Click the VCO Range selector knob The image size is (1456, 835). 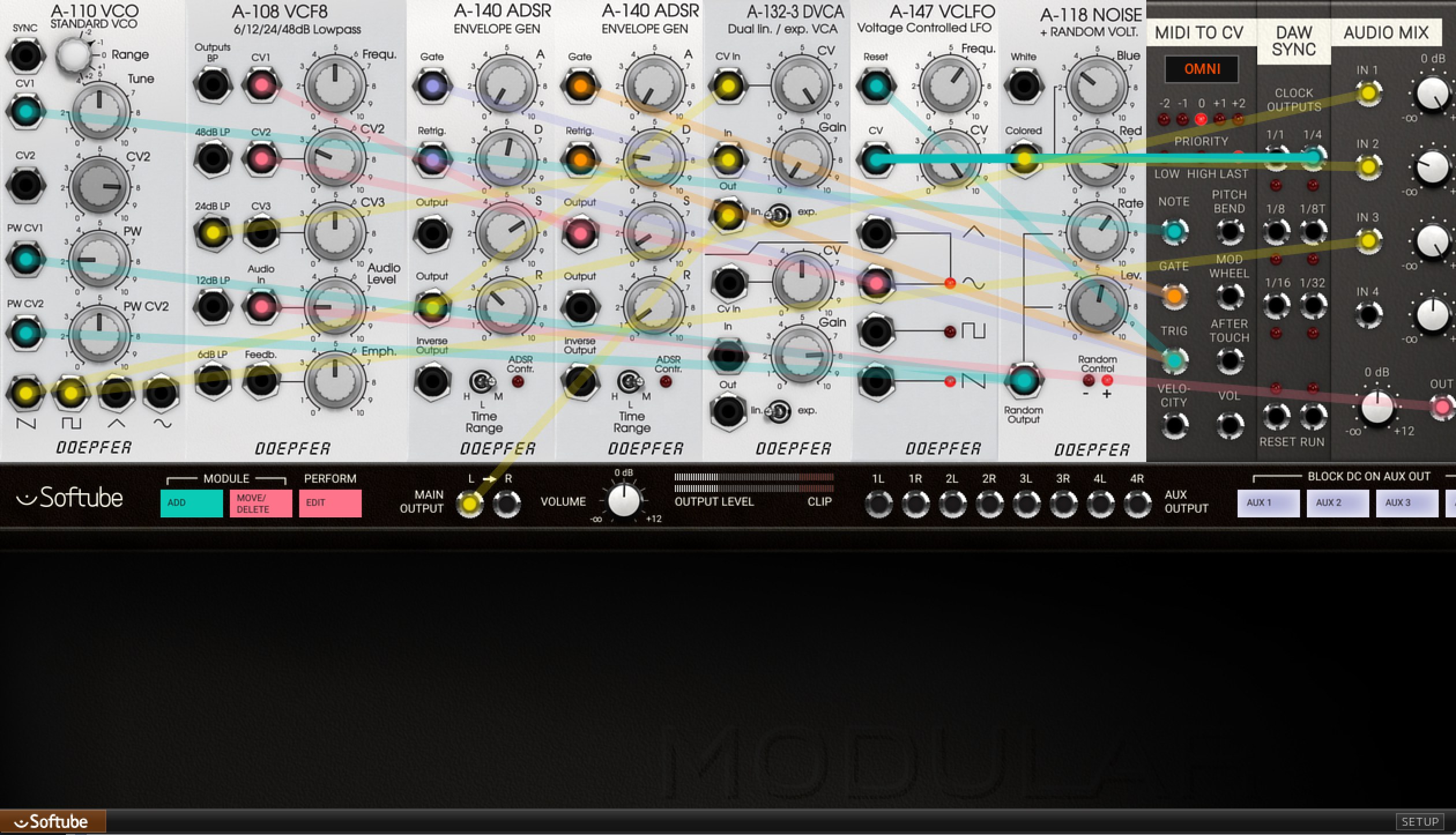75,55
